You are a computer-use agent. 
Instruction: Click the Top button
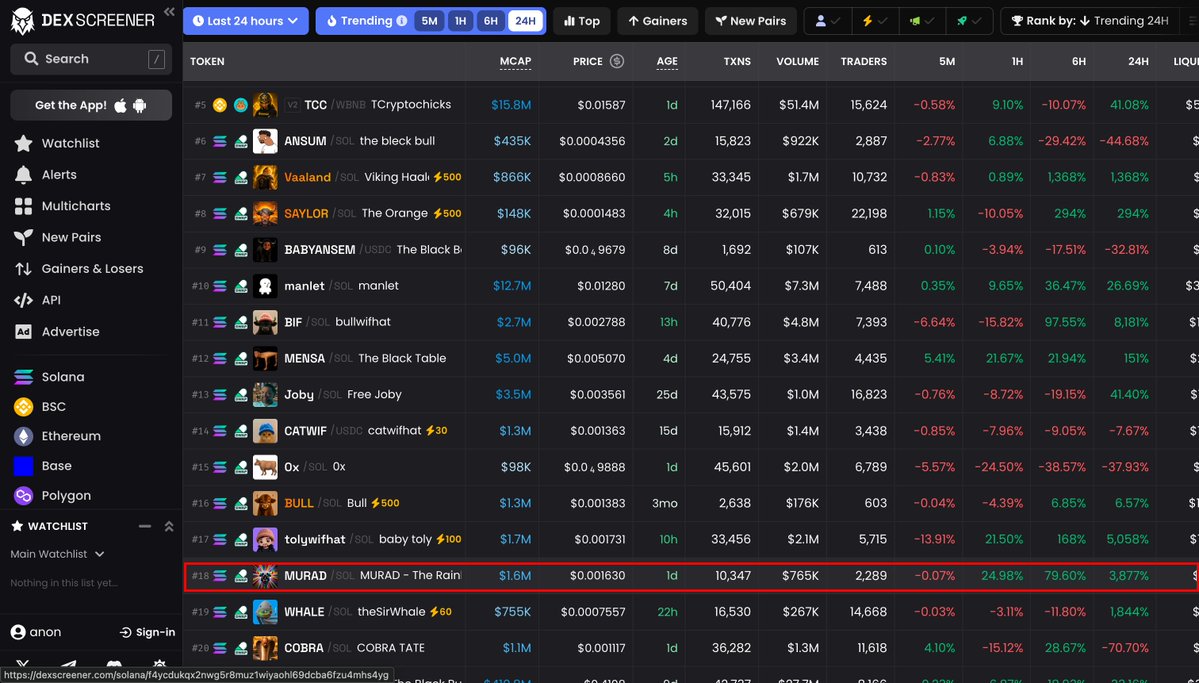pyautogui.click(x=582, y=21)
